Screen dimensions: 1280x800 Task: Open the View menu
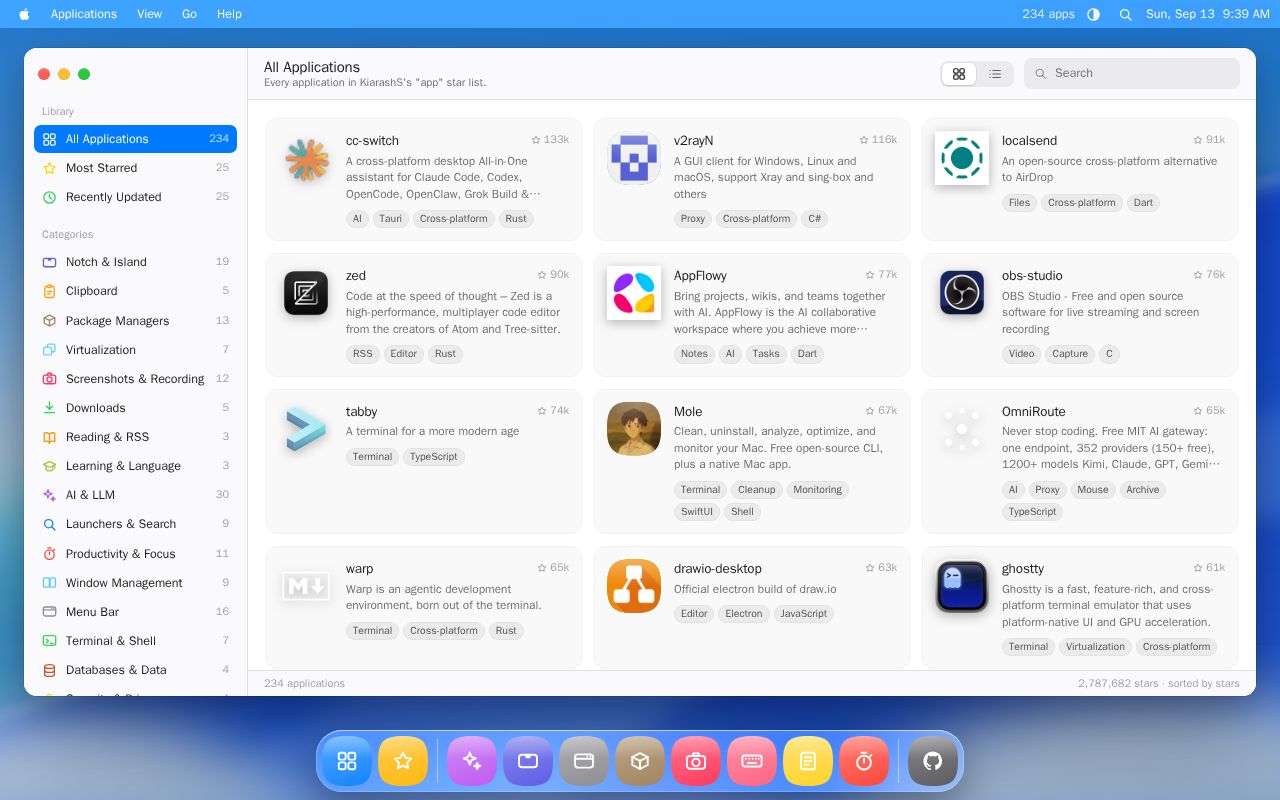pyautogui.click(x=149, y=14)
